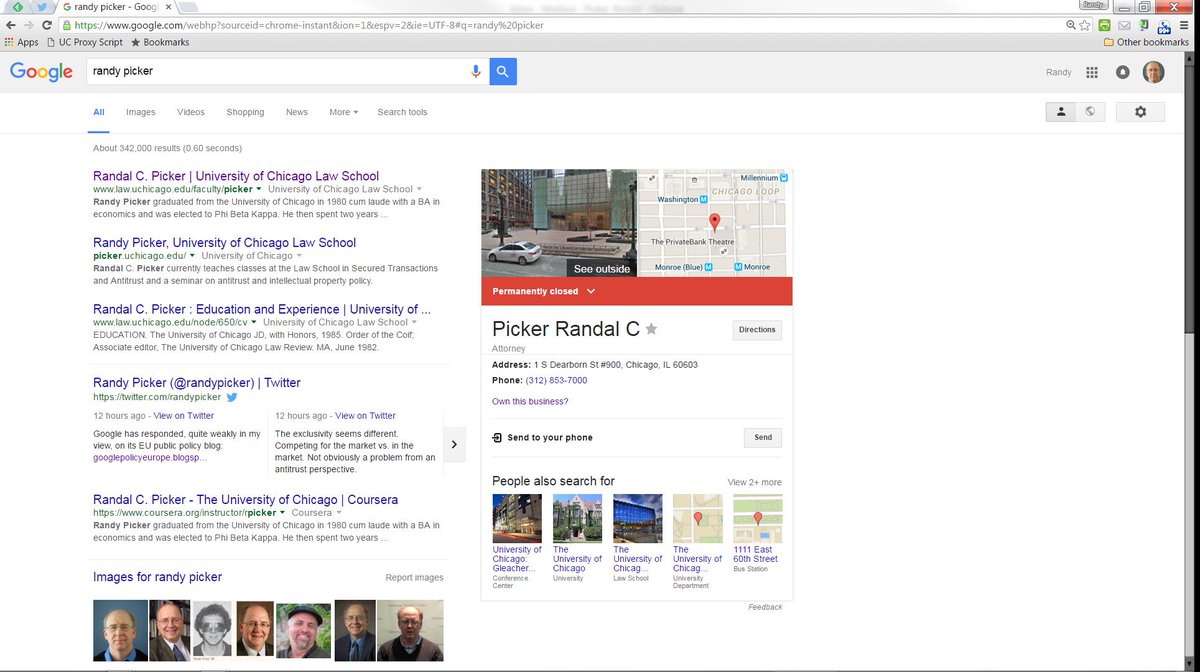Hide private results globe toggle
This screenshot has width=1200, height=672.
tap(1090, 112)
